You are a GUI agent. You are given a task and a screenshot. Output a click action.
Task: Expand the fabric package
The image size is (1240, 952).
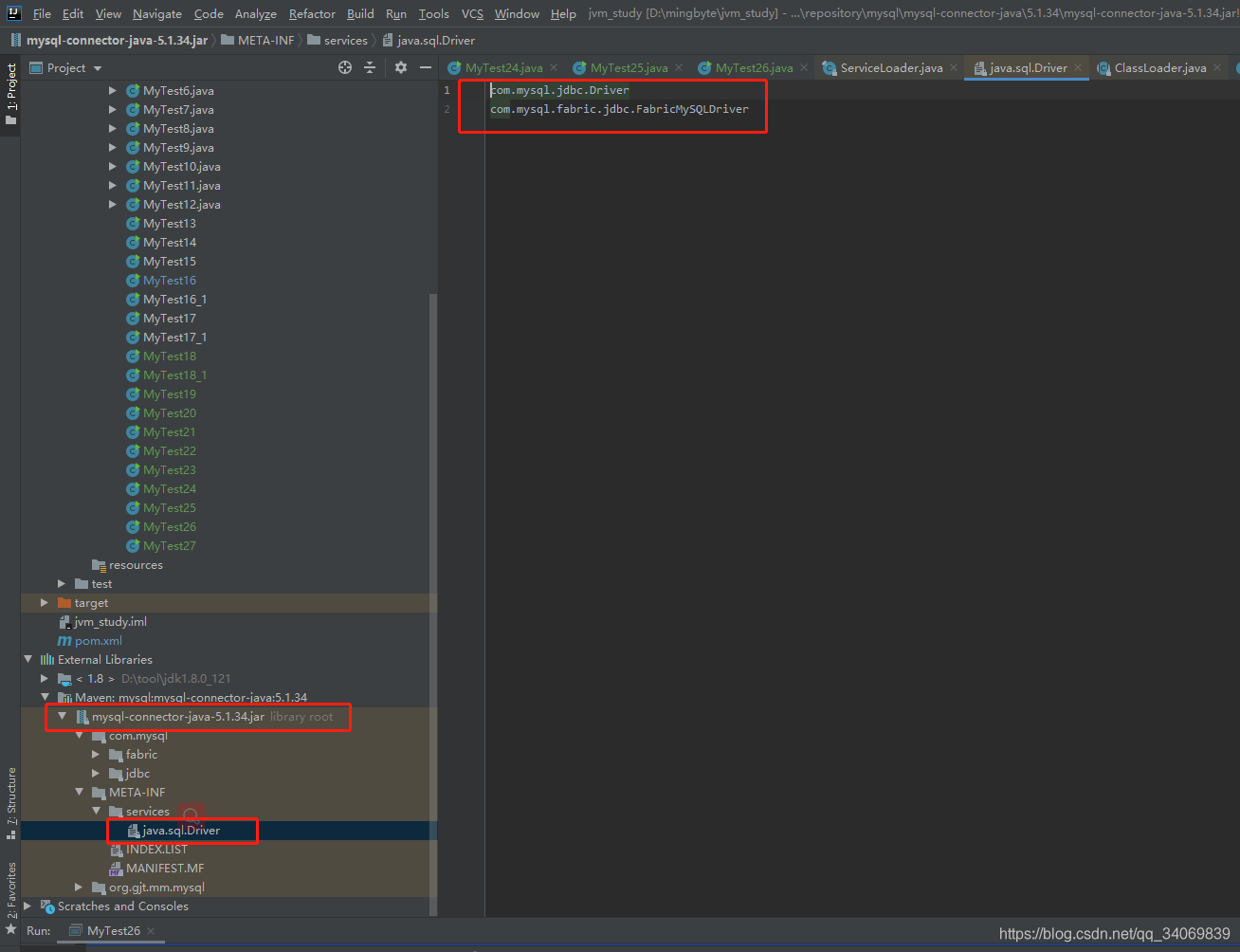(96, 755)
